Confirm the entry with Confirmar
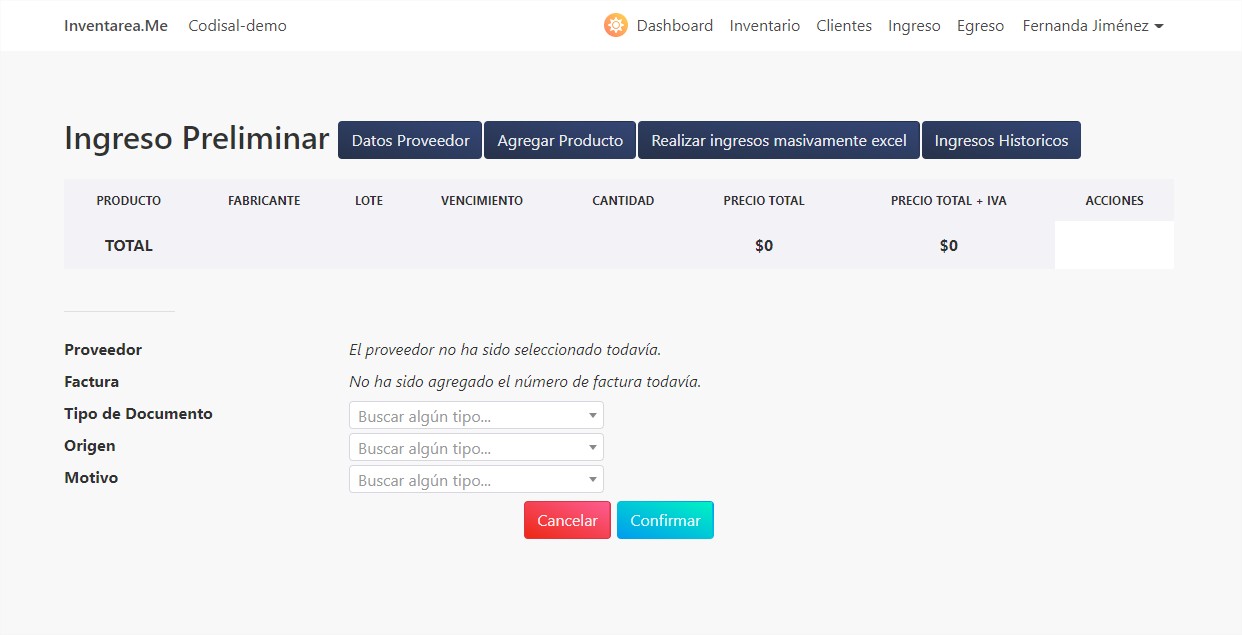 coord(665,520)
